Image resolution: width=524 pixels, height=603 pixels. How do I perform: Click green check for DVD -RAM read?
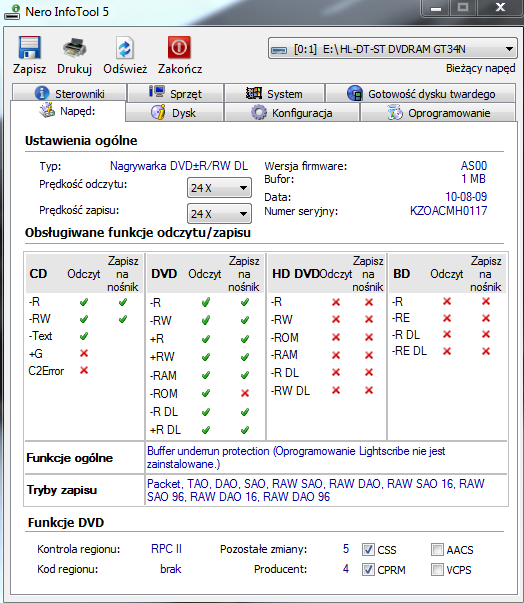(206, 375)
